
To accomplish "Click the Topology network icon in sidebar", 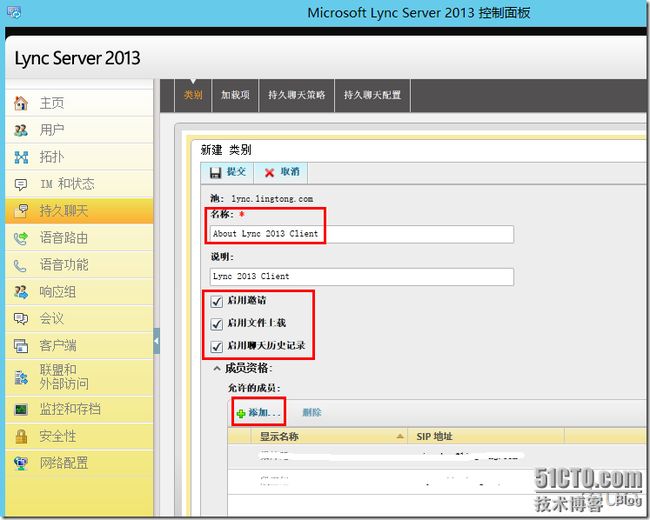I will [x=21, y=157].
